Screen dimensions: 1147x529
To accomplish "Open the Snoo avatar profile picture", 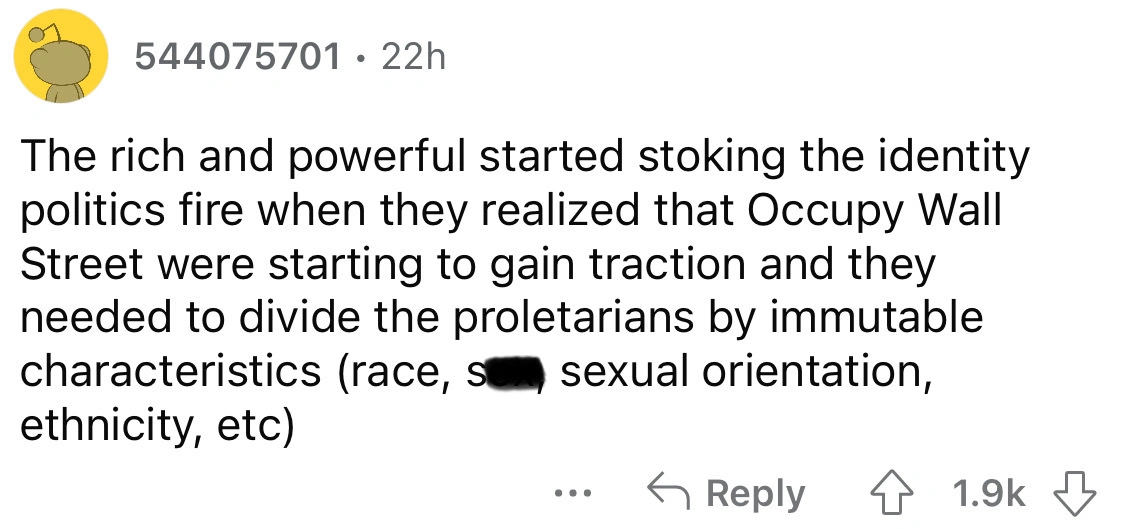I will 61,59.
